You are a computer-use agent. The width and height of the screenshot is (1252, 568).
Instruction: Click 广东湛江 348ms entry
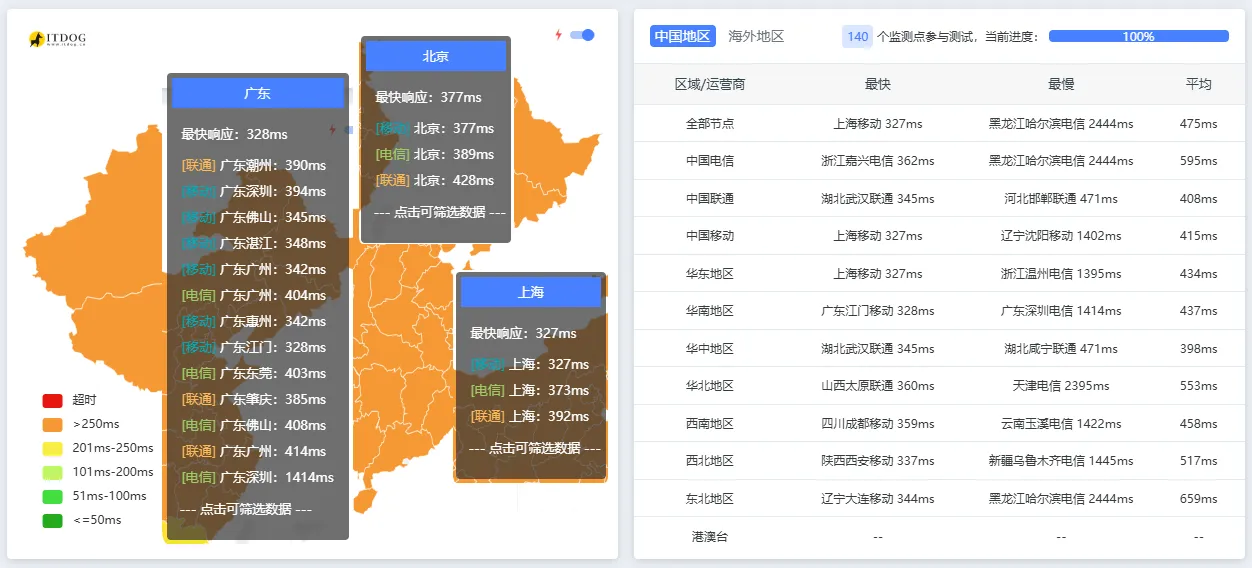(254, 243)
